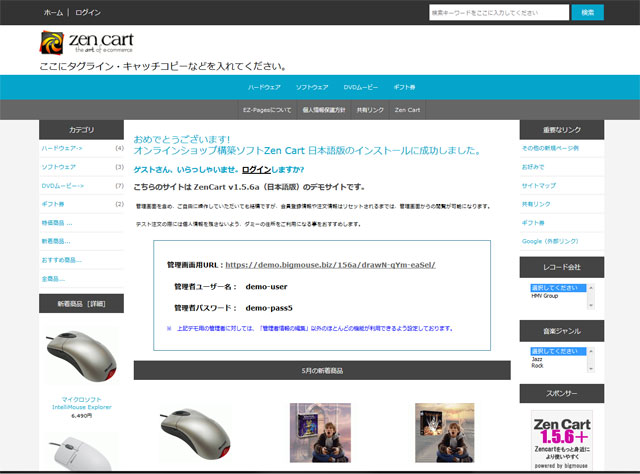Open the ホーム link in top bar
The height and width of the screenshot is (474, 640).
[x=53, y=13]
